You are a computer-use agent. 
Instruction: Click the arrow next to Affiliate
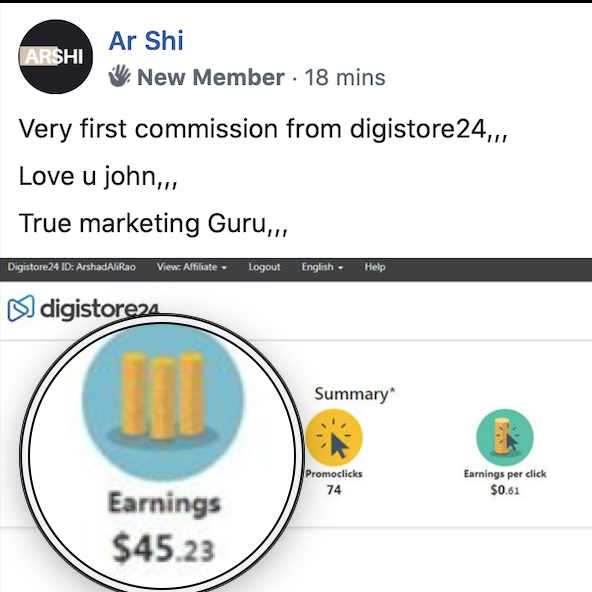tap(224, 268)
